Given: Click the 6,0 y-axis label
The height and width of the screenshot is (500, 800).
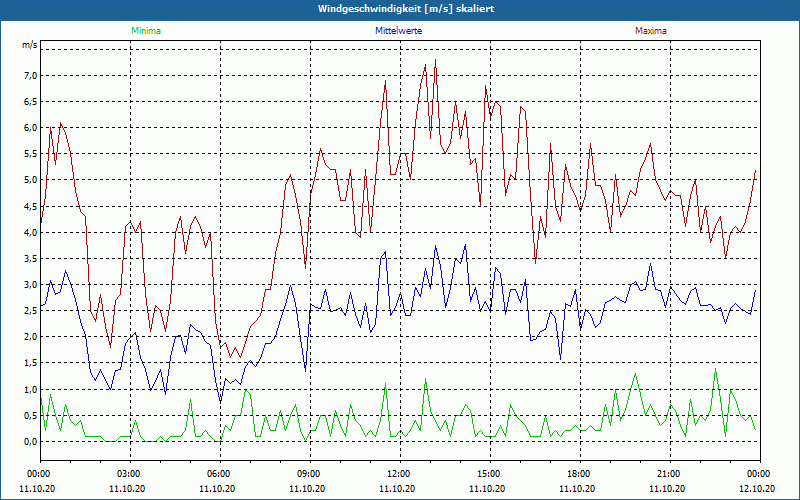Looking at the screenshot, I should pos(30,128).
